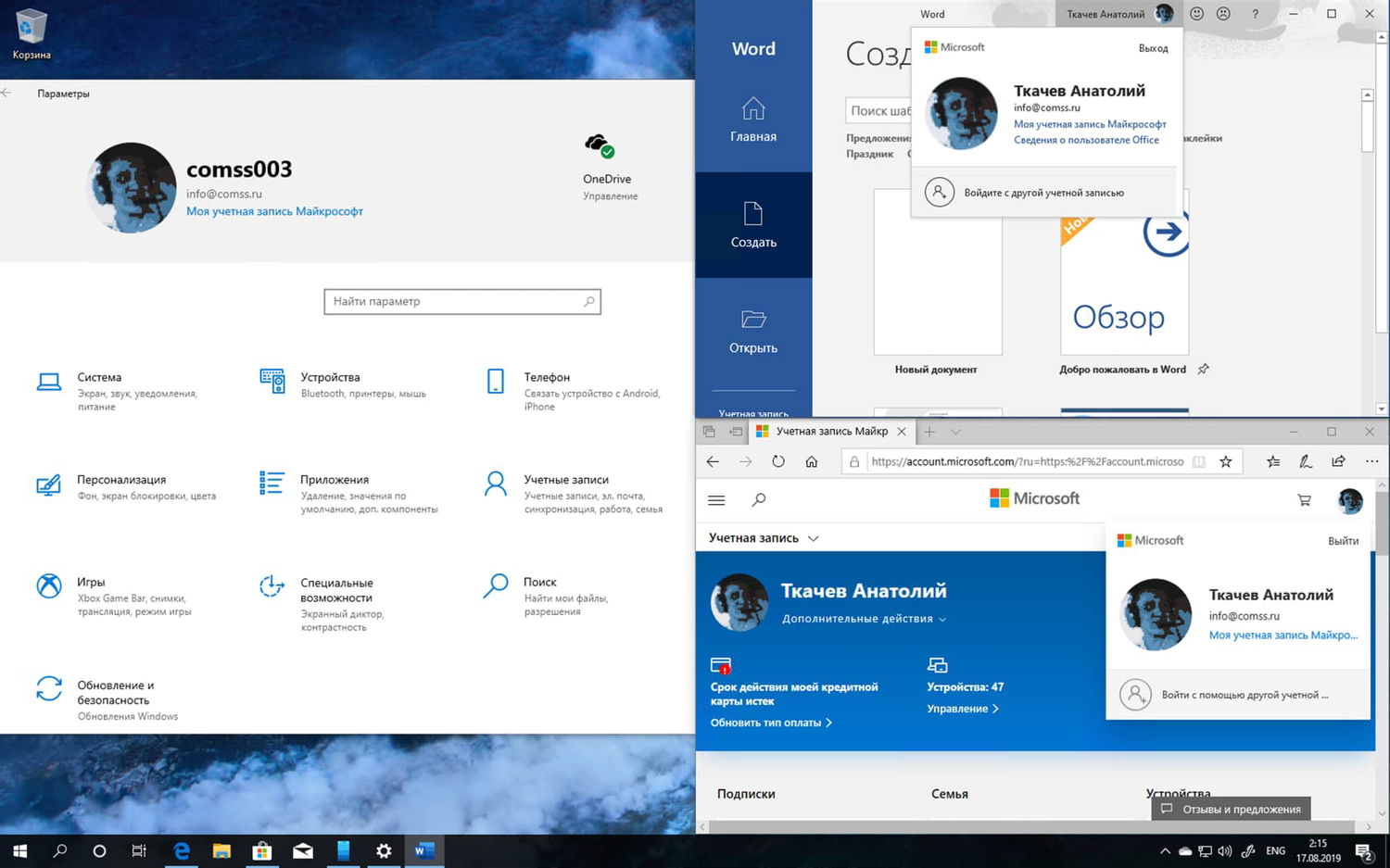The height and width of the screenshot is (868, 1390).
Task: Click the Найти параметр search field
Action: pyautogui.click(x=462, y=301)
